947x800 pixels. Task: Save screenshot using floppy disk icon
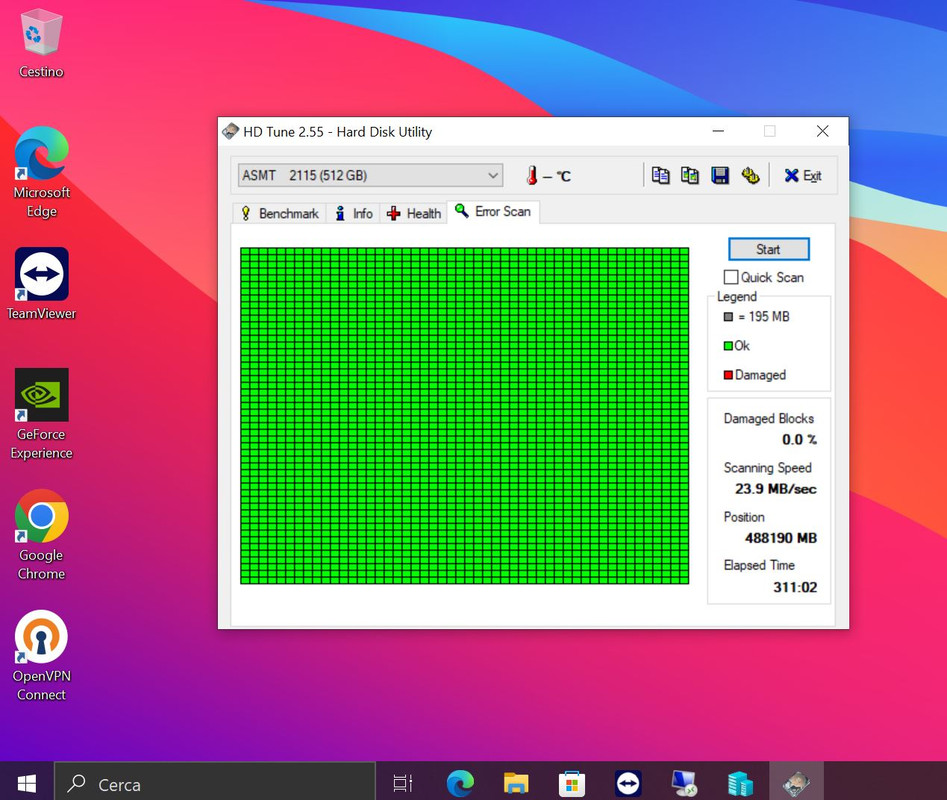[720, 176]
